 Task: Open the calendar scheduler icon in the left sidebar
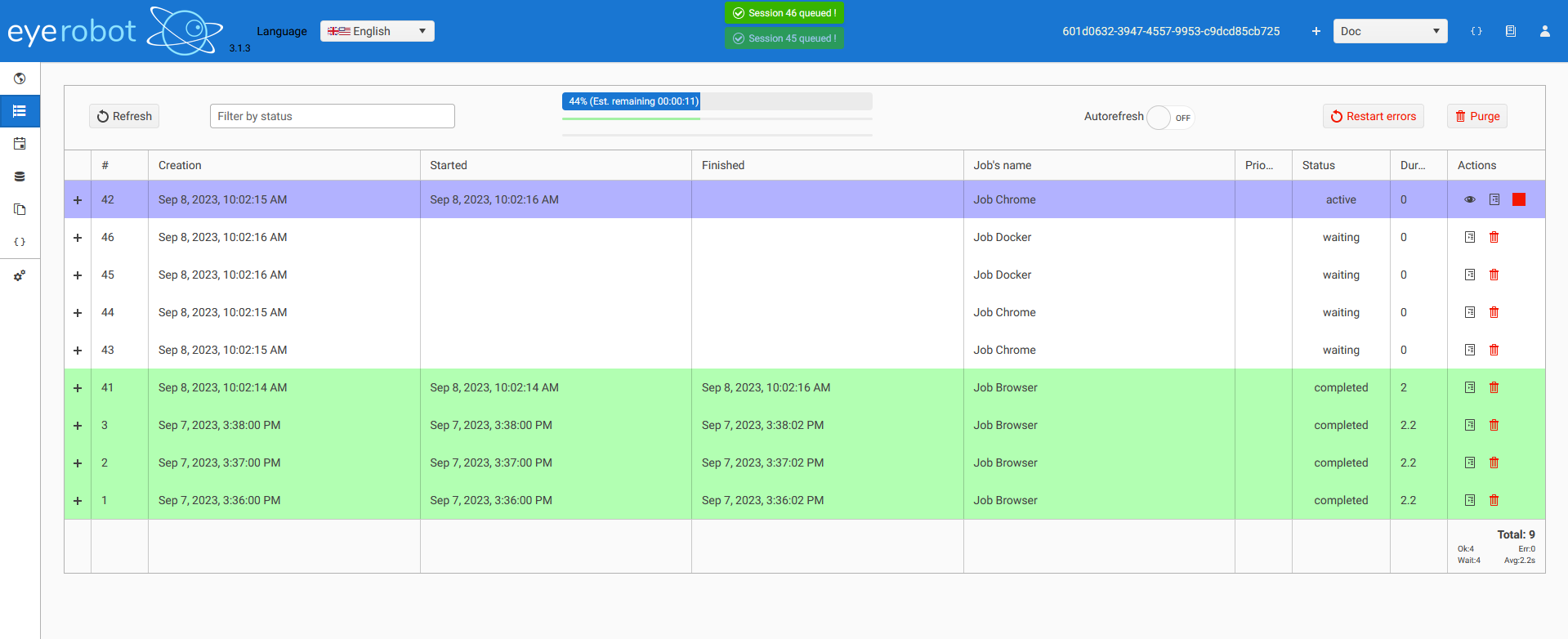(20, 144)
